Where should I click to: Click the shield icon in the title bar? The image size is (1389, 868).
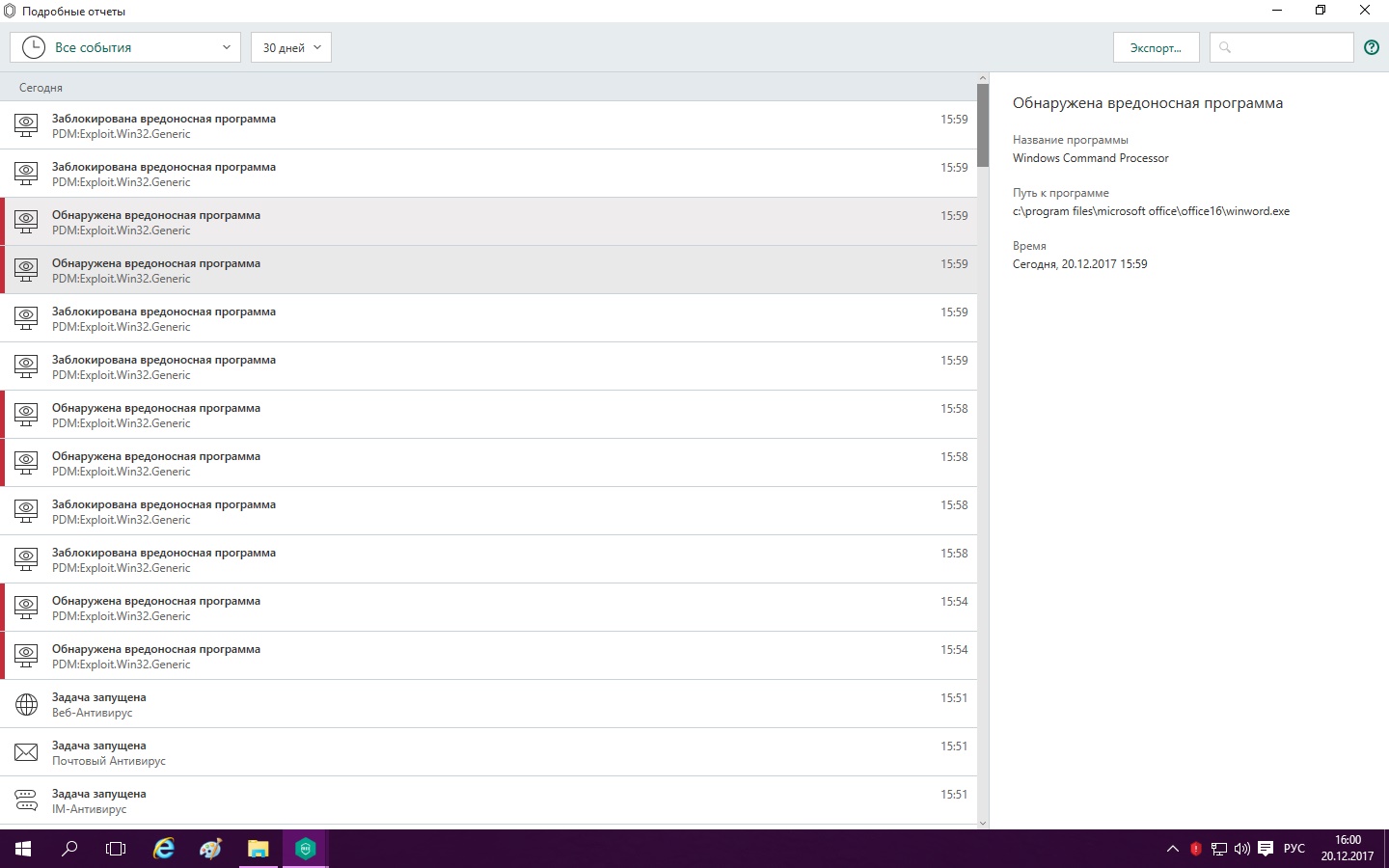[10, 11]
